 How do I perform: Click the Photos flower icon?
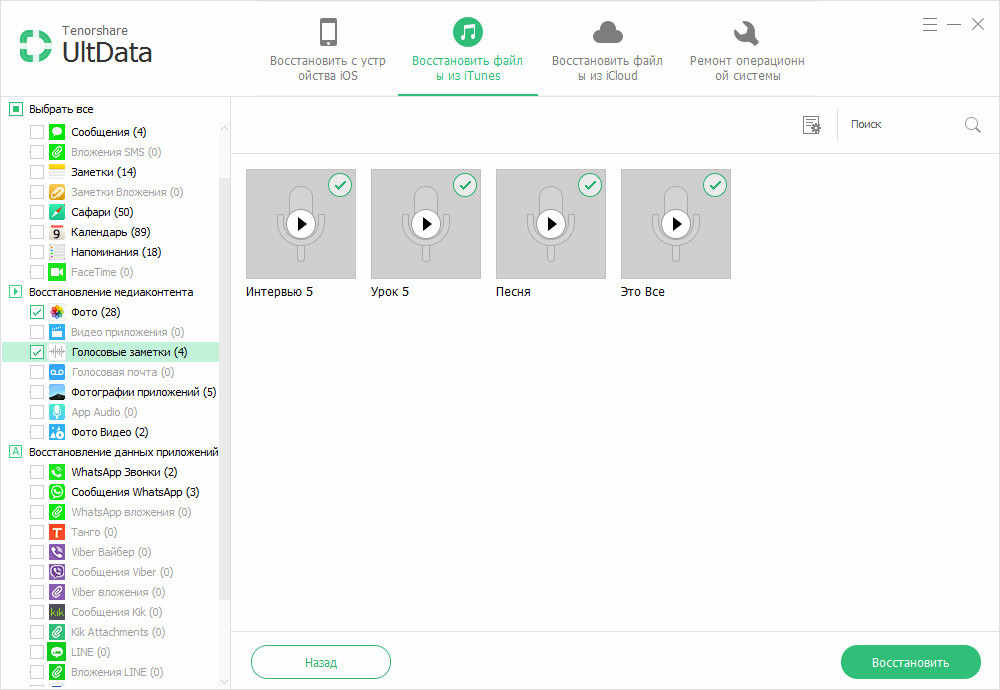(x=57, y=312)
